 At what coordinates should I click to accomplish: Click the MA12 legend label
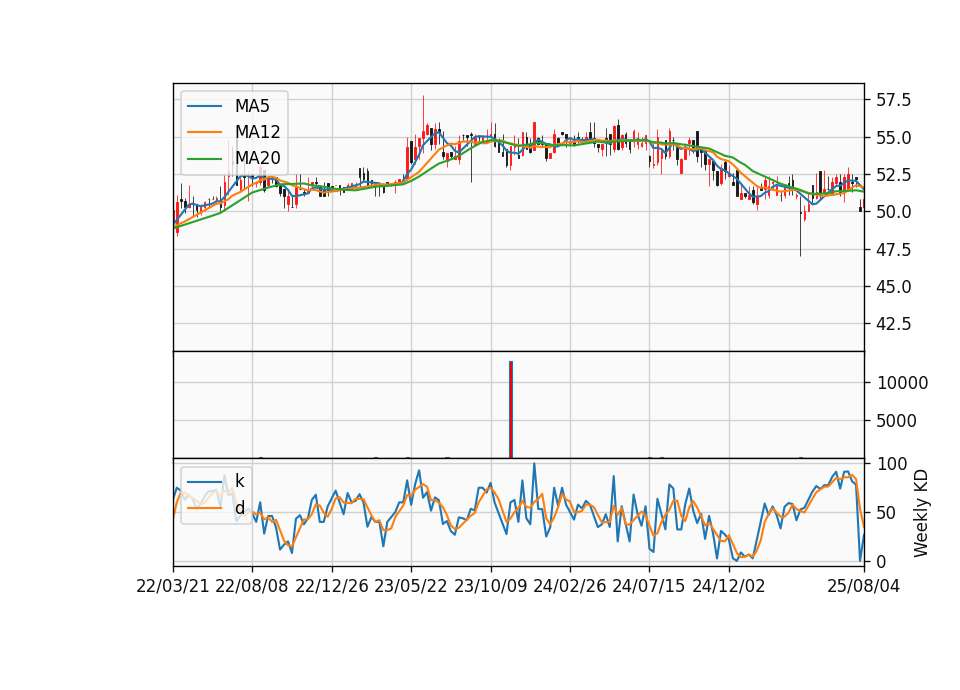pyautogui.click(x=257, y=132)
